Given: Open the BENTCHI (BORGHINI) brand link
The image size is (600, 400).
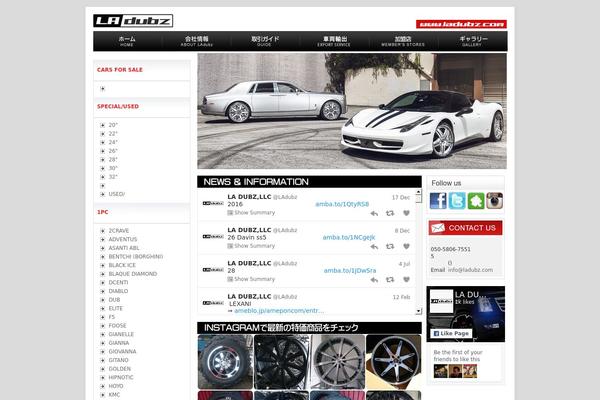Looking at the screenshot, I should [136, 256].
